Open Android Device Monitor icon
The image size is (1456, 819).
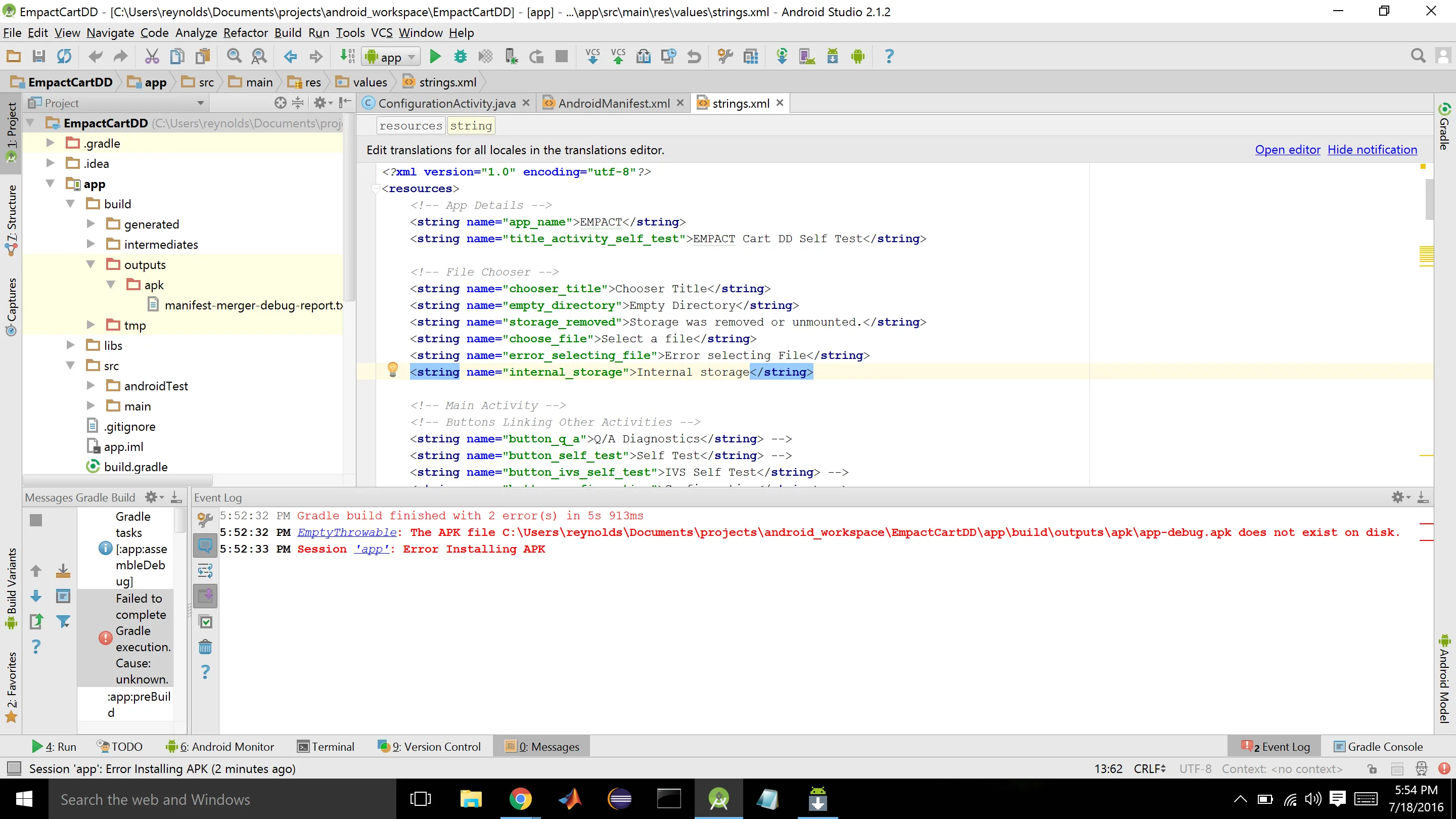click(858, 56)
